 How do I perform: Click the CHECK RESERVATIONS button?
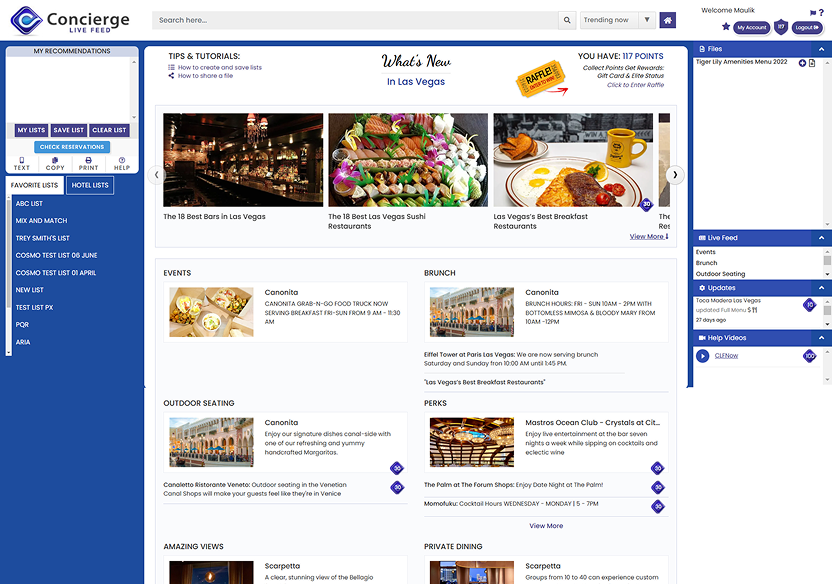click(72, 147)
